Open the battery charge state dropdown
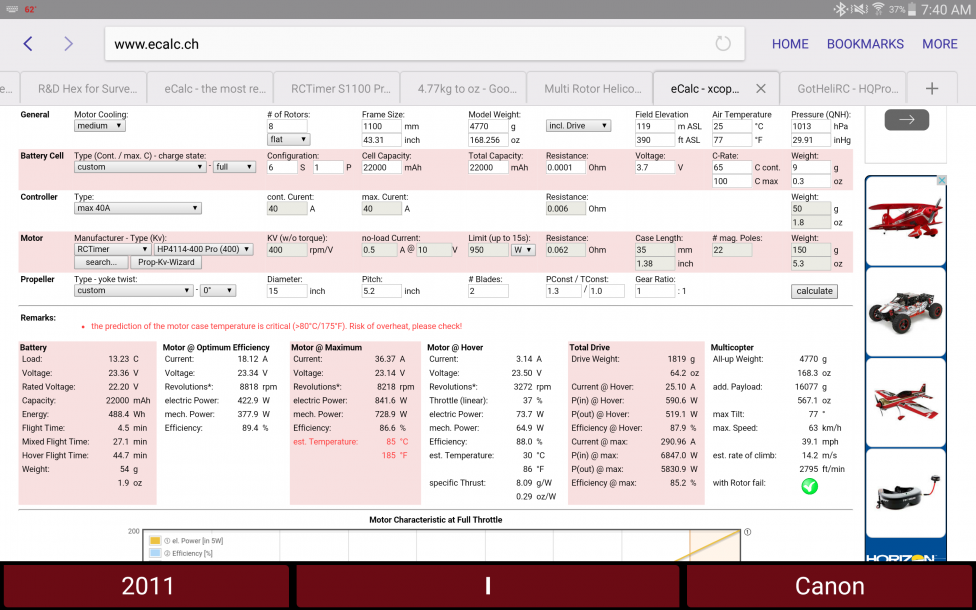This screenshot has width=976, height=610. 235,167
